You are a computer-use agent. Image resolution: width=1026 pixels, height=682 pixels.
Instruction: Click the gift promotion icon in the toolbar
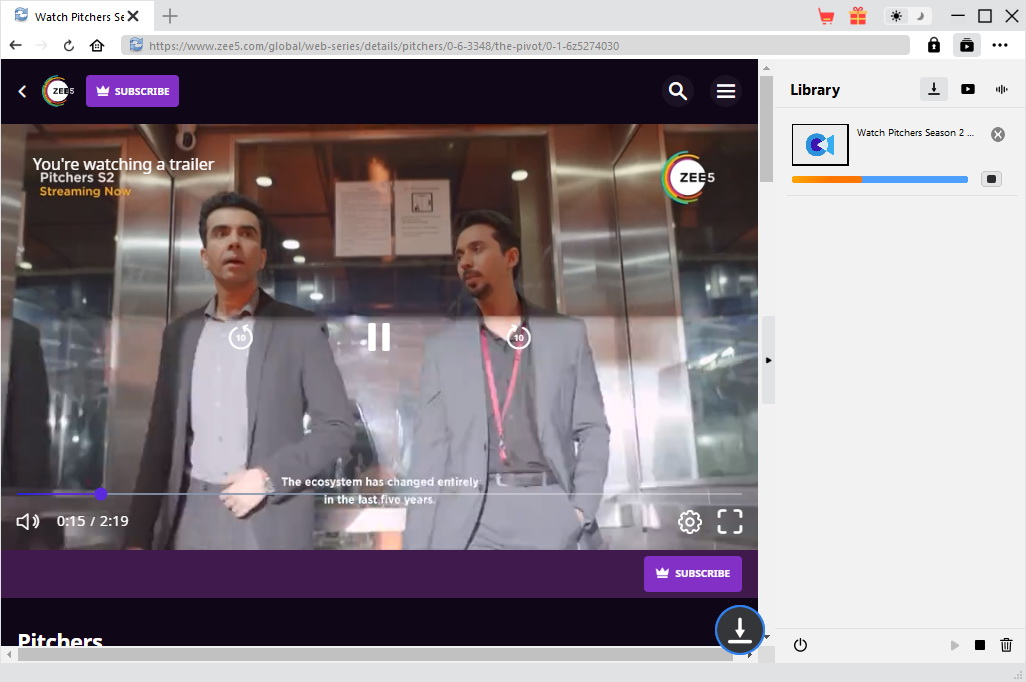(858, 16)
